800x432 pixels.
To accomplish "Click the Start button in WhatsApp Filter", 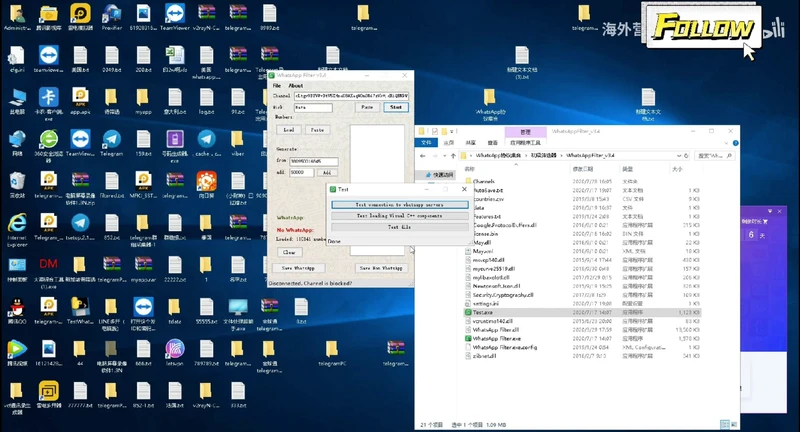I will click(396, 107).
